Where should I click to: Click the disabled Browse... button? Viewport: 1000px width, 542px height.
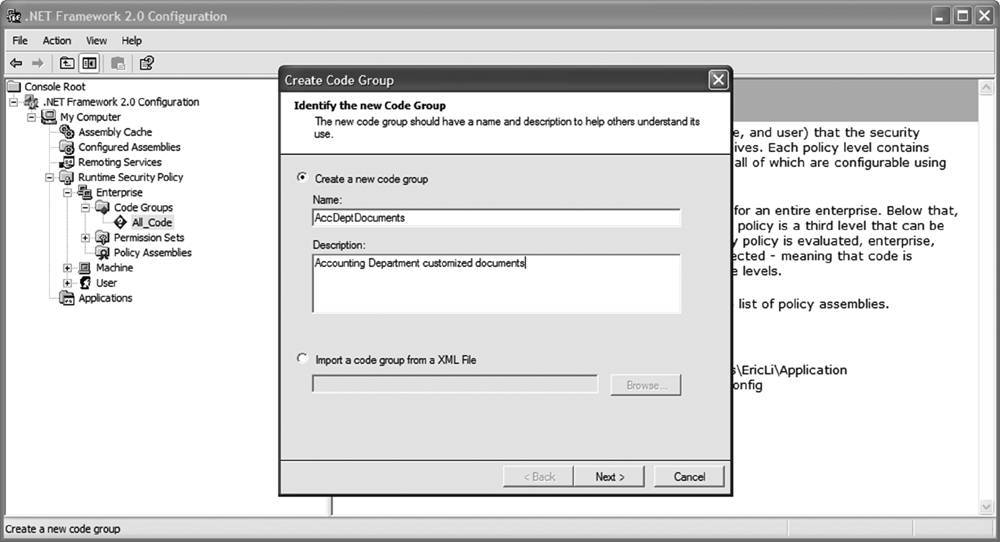646,385
